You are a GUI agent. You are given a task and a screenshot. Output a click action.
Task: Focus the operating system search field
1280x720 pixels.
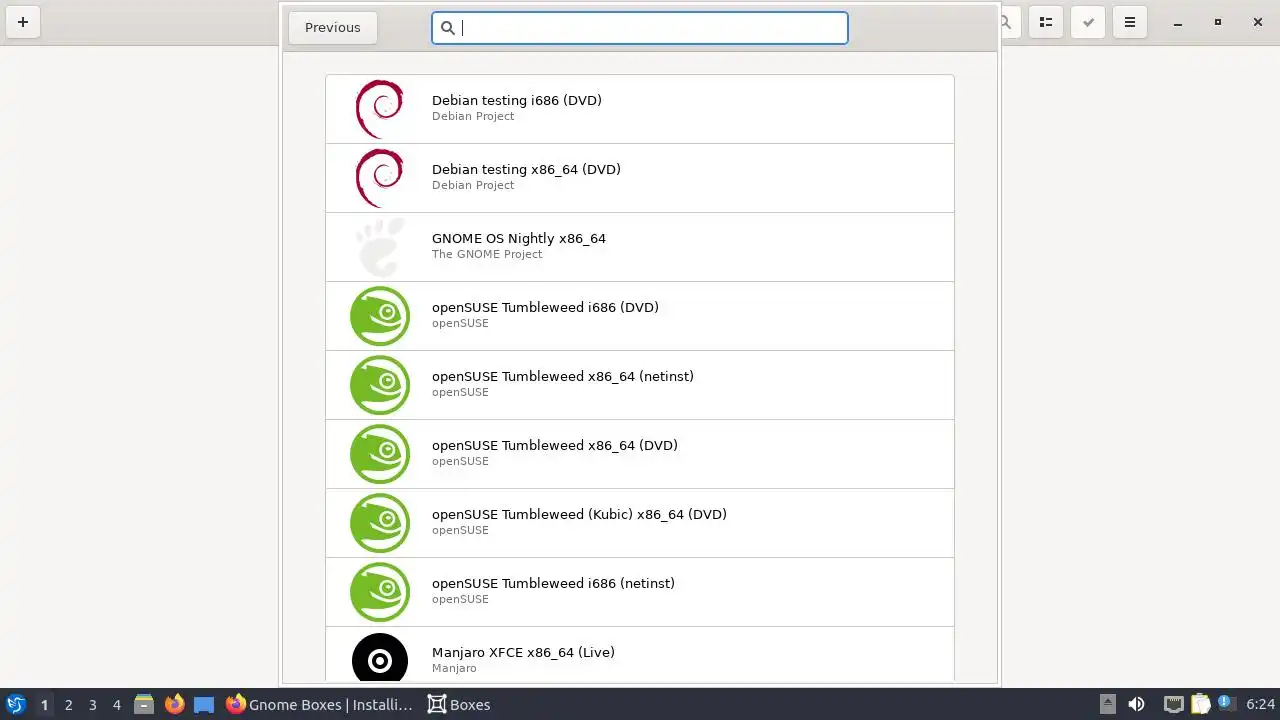click(x=640, y=28)
